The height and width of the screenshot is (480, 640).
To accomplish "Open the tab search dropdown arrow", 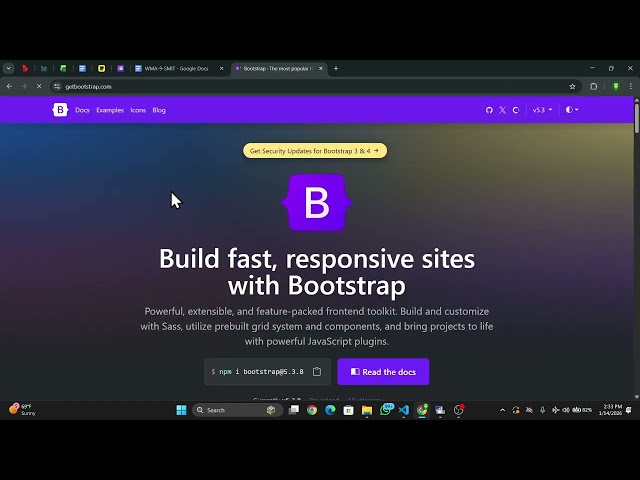I will [x=9, y=69].
